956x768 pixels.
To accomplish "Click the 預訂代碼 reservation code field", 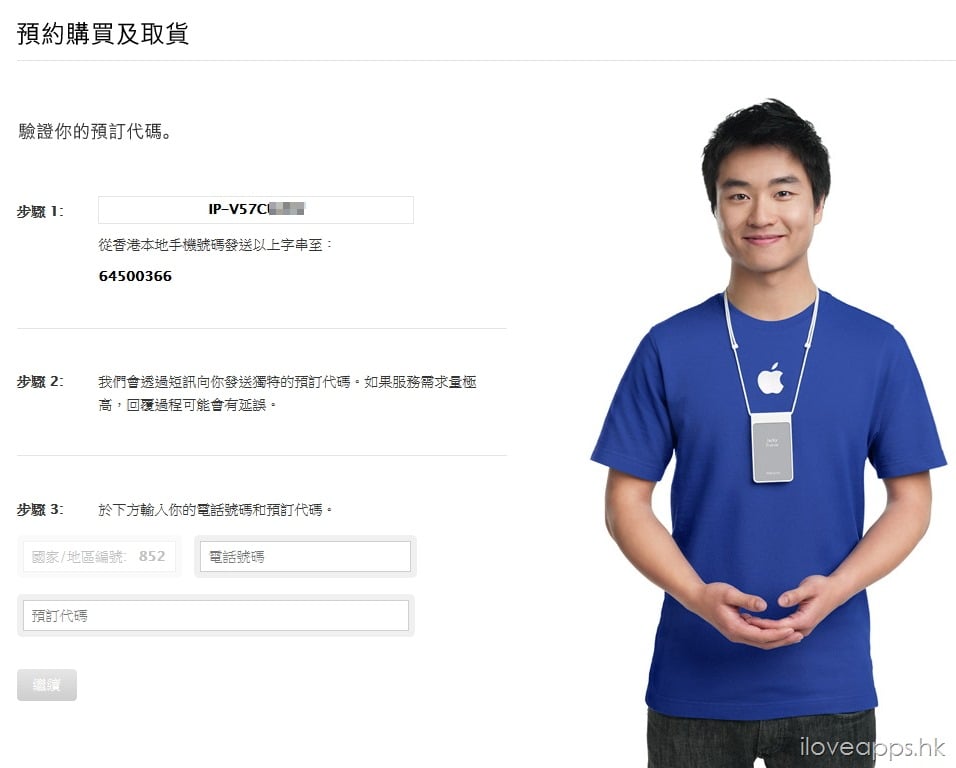I will [x=216, y=616].
